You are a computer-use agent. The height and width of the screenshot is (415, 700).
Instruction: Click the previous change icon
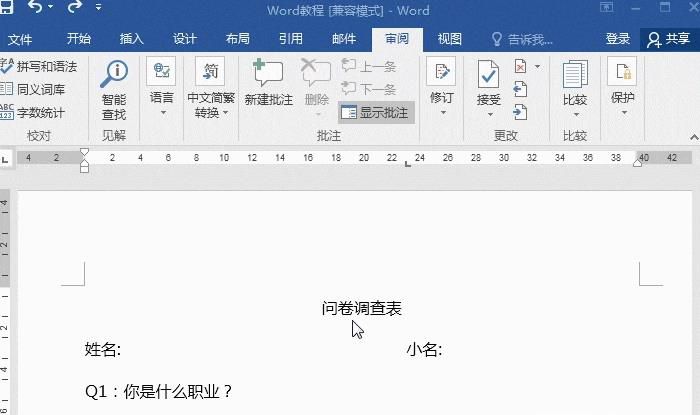520,89
